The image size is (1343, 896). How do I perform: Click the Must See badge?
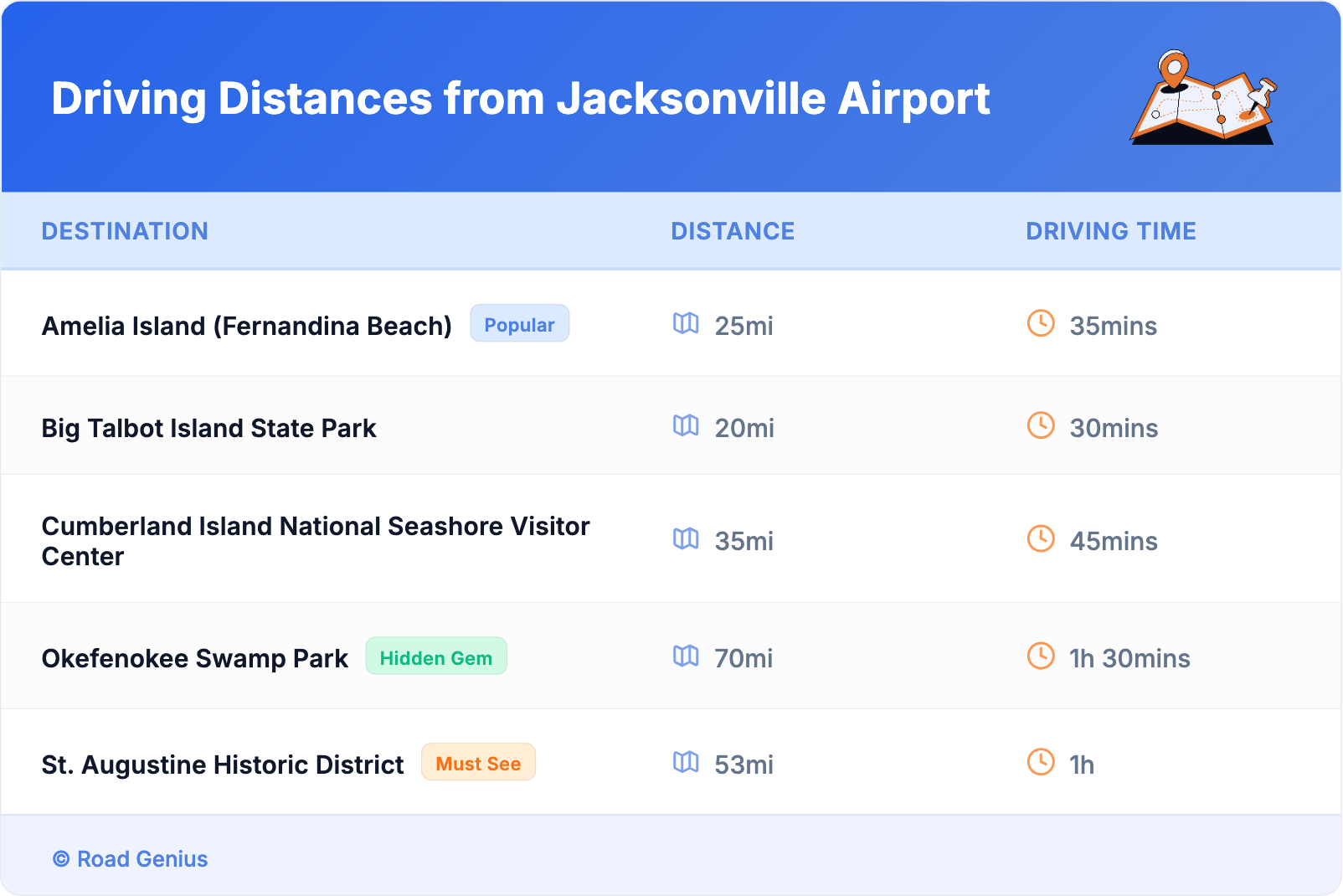click(478, 763)
